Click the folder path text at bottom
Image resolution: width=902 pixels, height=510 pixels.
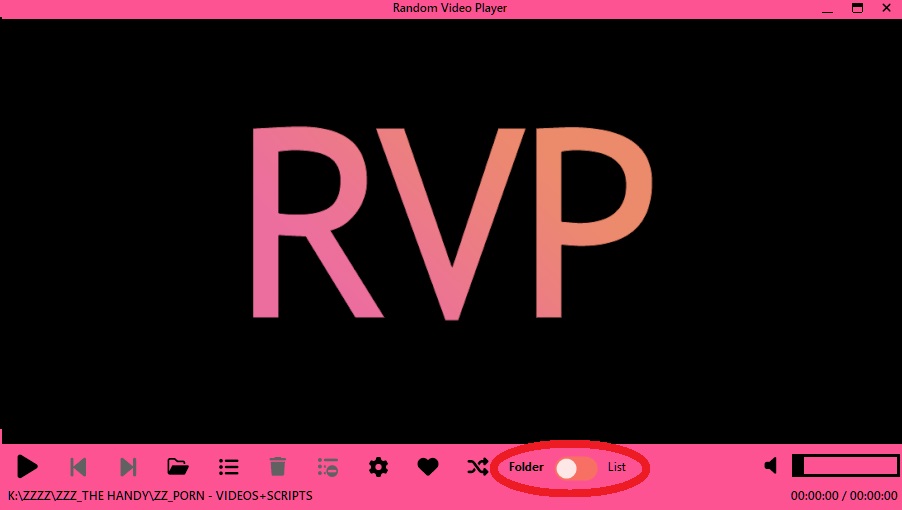(160, 496)
